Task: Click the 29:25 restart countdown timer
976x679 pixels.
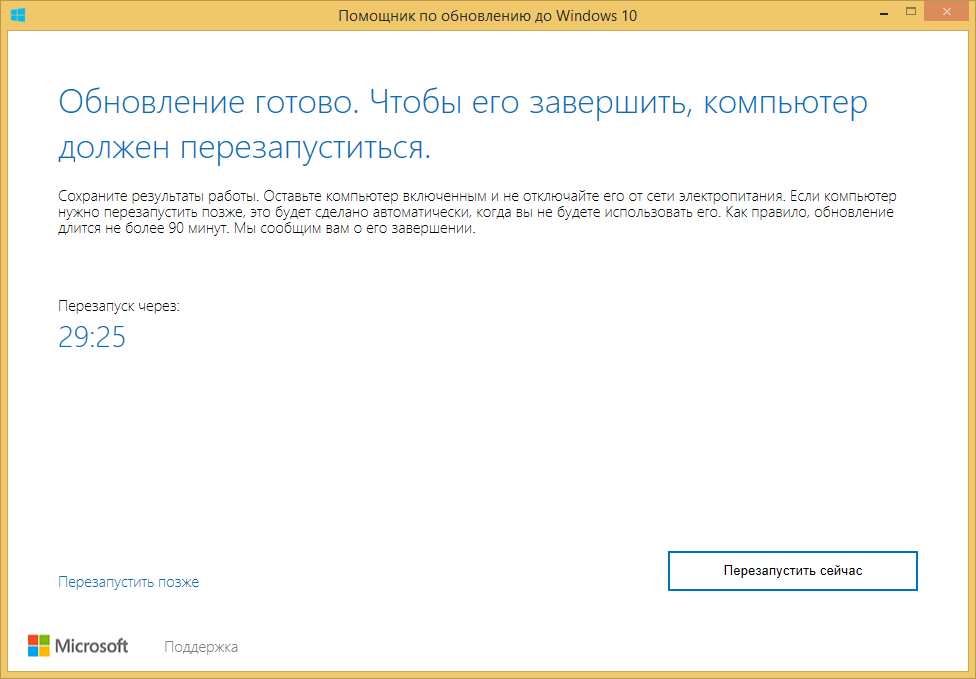Action: pyautogui.click(x=92, y=337)
